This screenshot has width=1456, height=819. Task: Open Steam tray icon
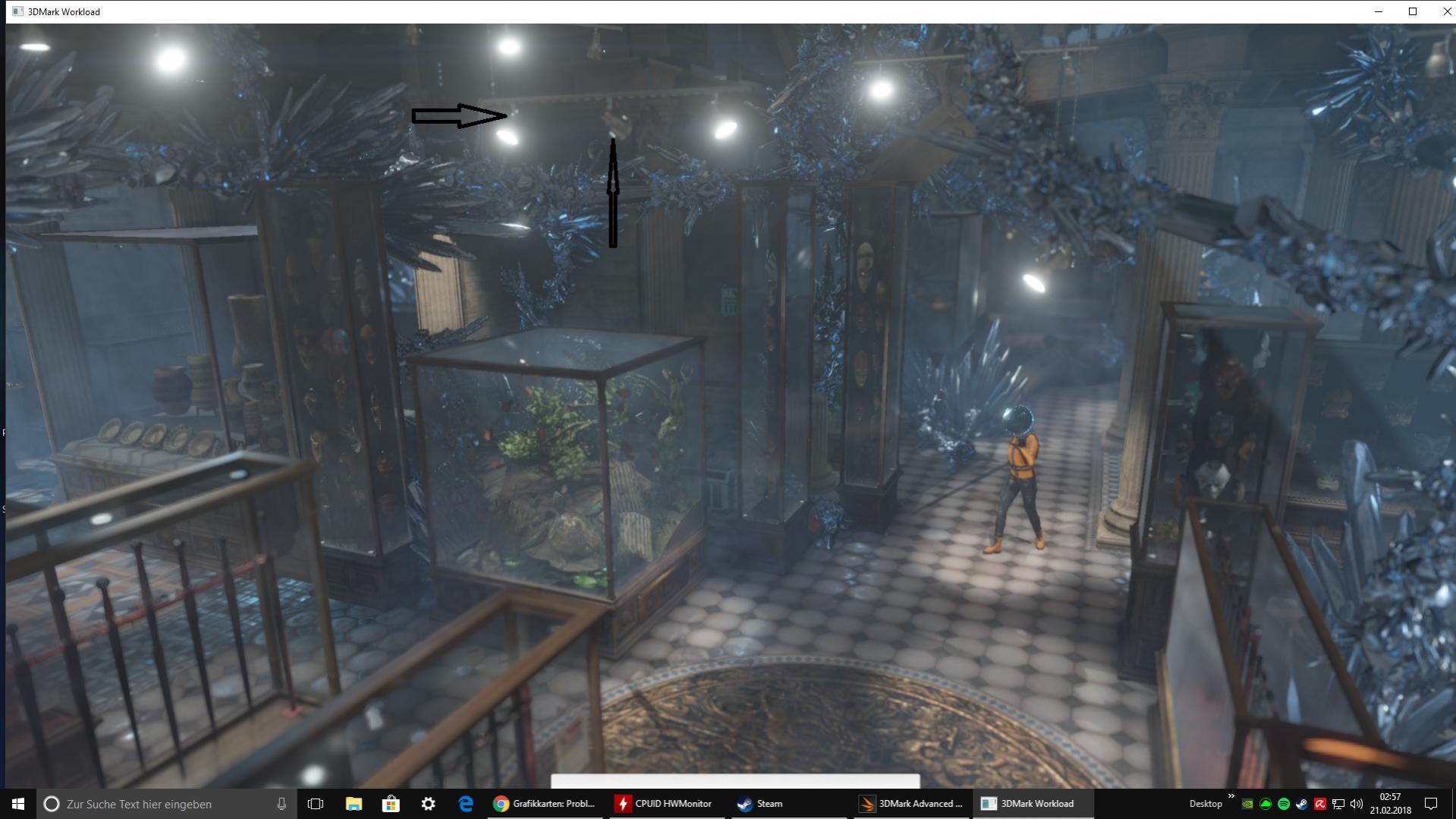point(1302,804)
